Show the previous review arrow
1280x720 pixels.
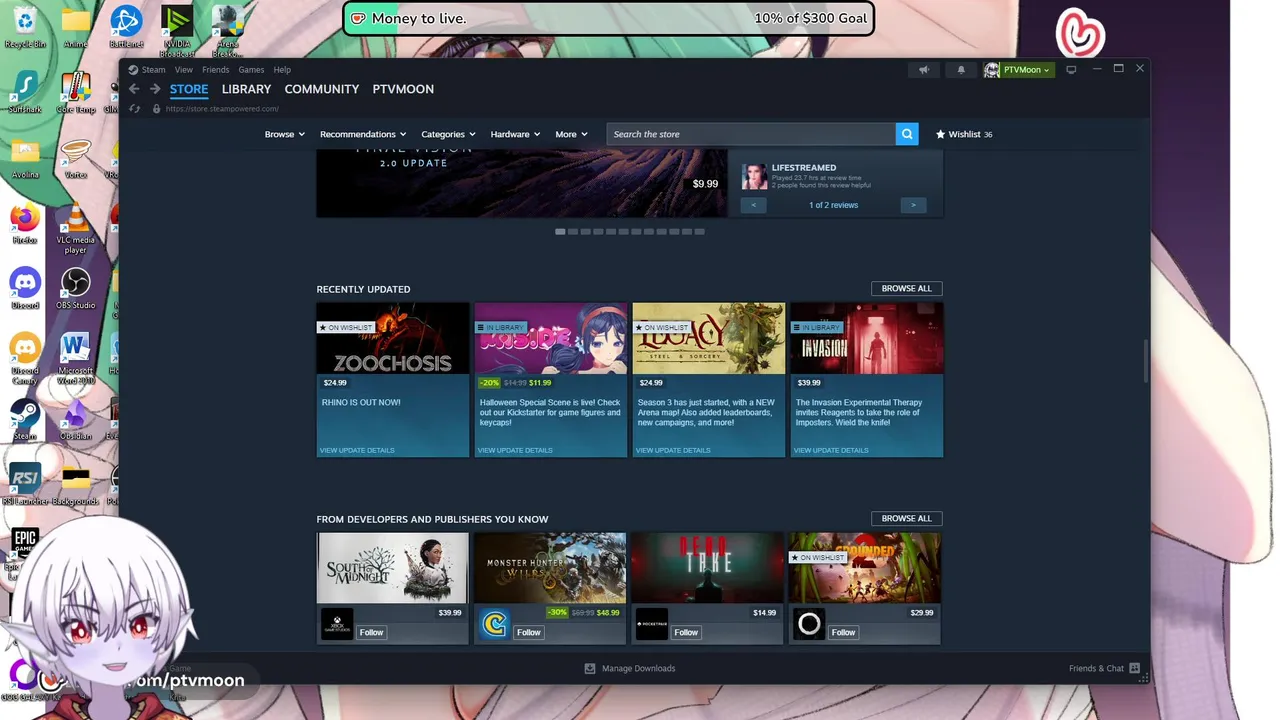(754, 205)
